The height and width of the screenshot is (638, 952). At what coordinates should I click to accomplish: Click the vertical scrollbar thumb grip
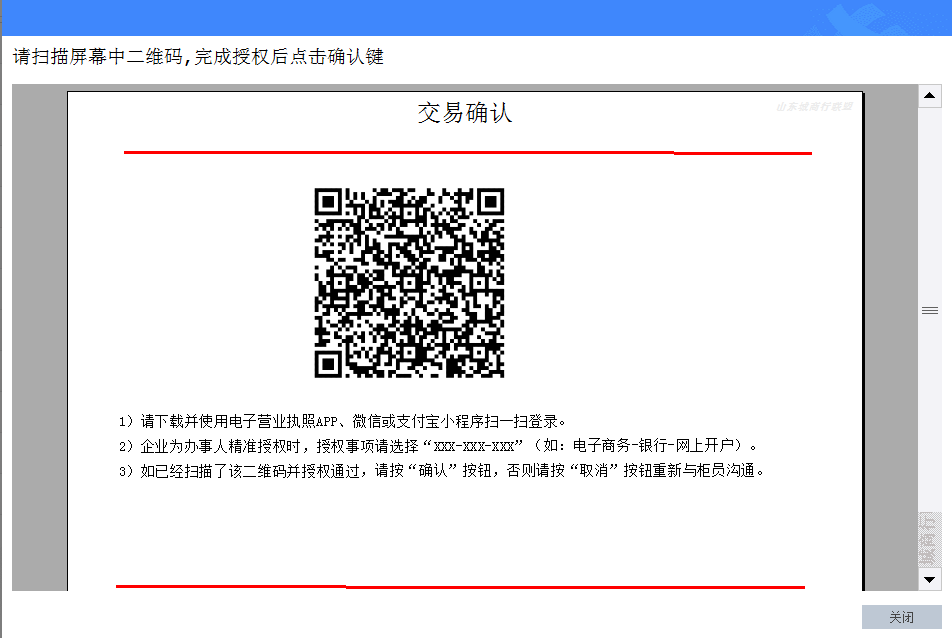click(x=930, y=311)
